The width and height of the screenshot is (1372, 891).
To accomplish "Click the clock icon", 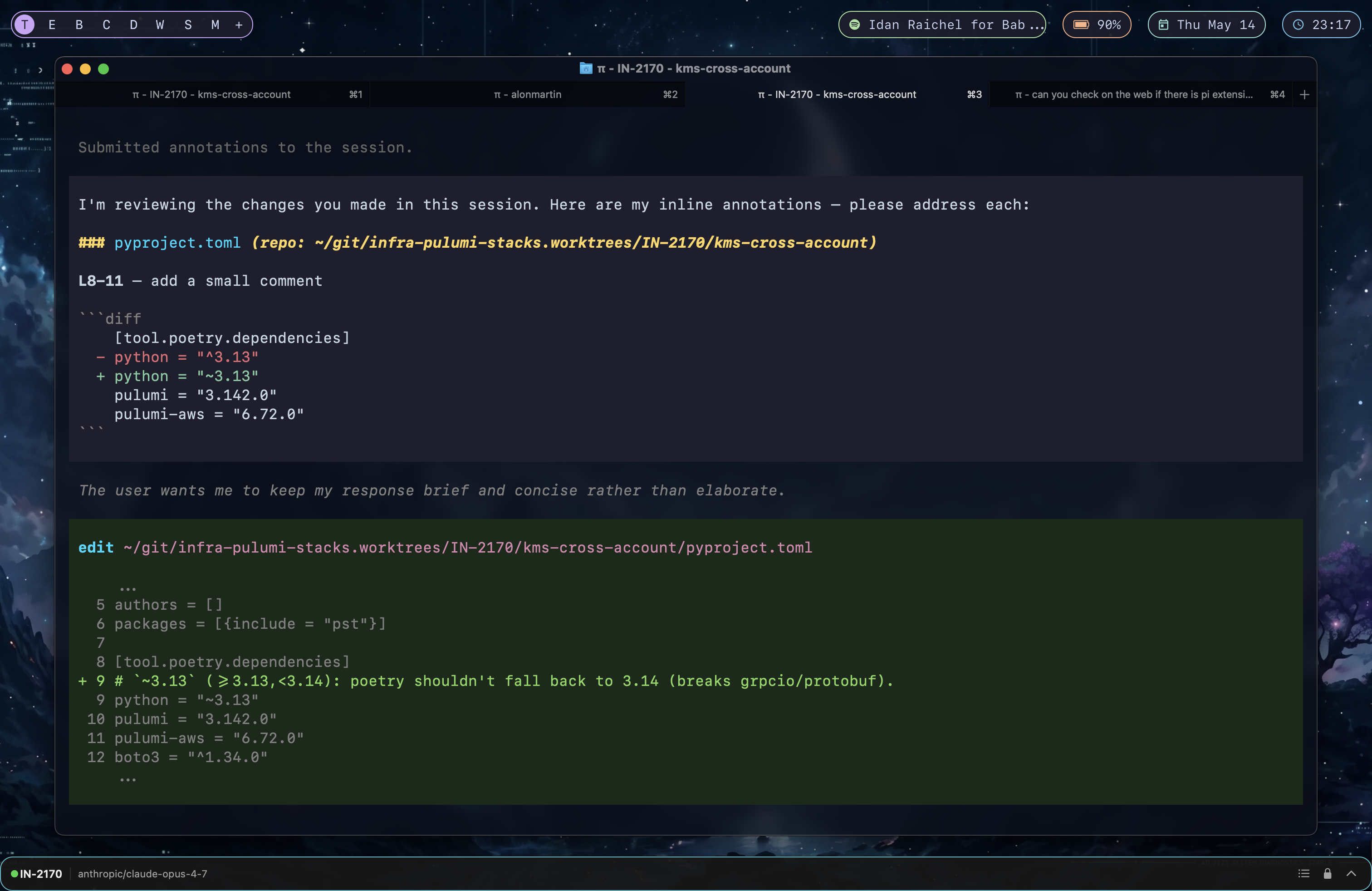I will tap(1298, 25).
